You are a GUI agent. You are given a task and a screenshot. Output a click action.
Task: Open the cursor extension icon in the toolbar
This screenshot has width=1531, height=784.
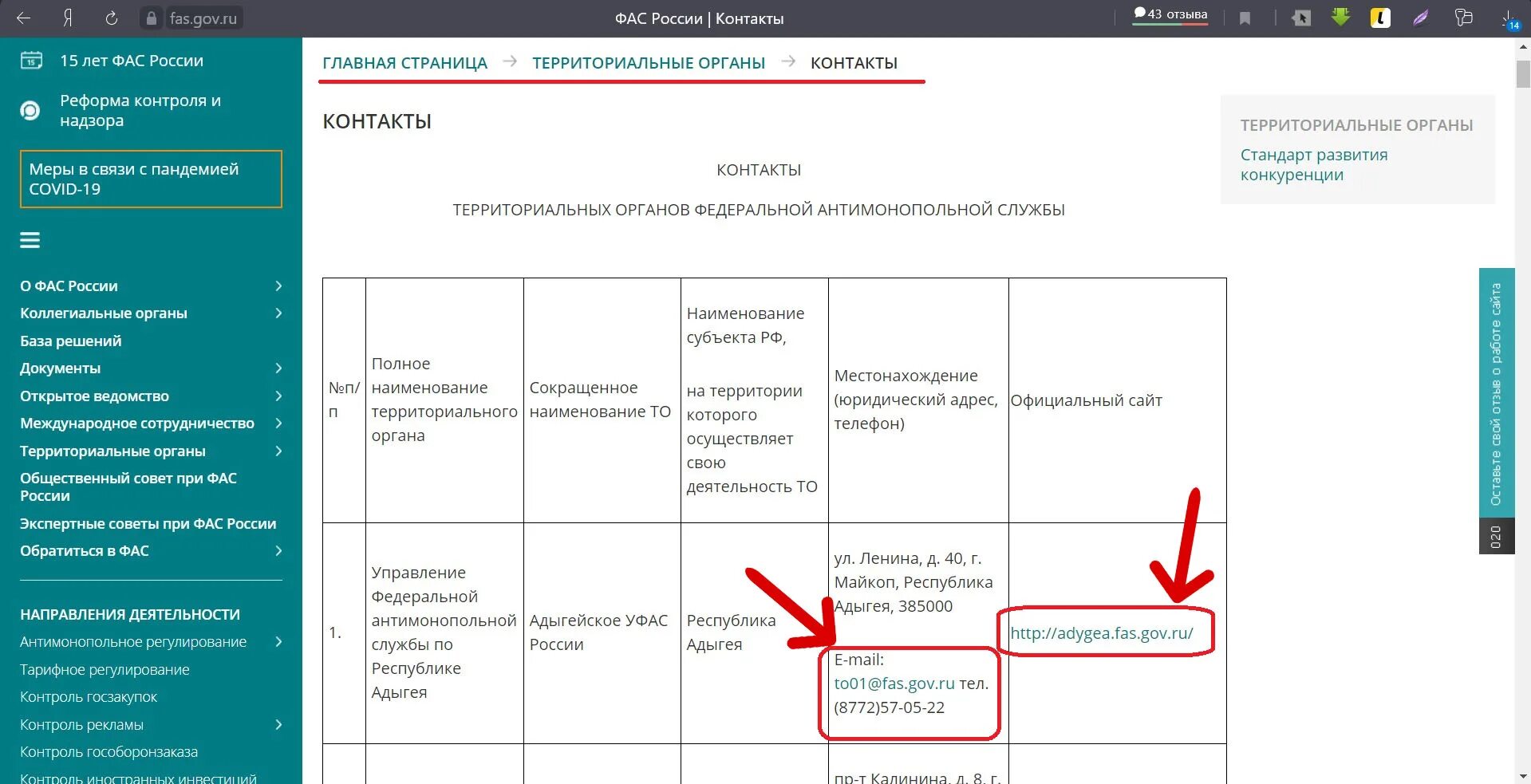pyautogui.click(x=1301, y=18)
